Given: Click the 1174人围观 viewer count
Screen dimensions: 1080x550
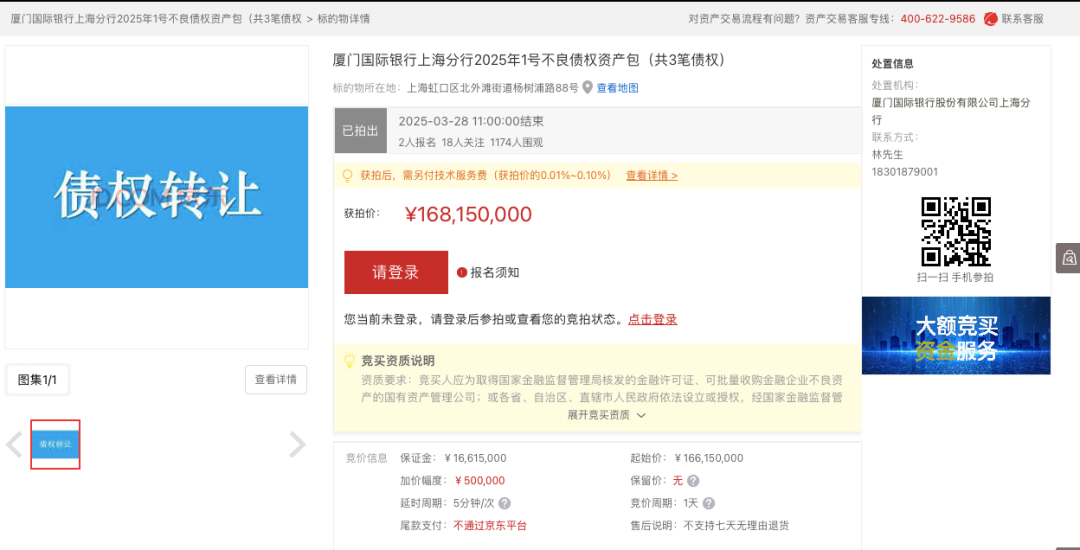Looking at the screenshot, I should point(517,142).
